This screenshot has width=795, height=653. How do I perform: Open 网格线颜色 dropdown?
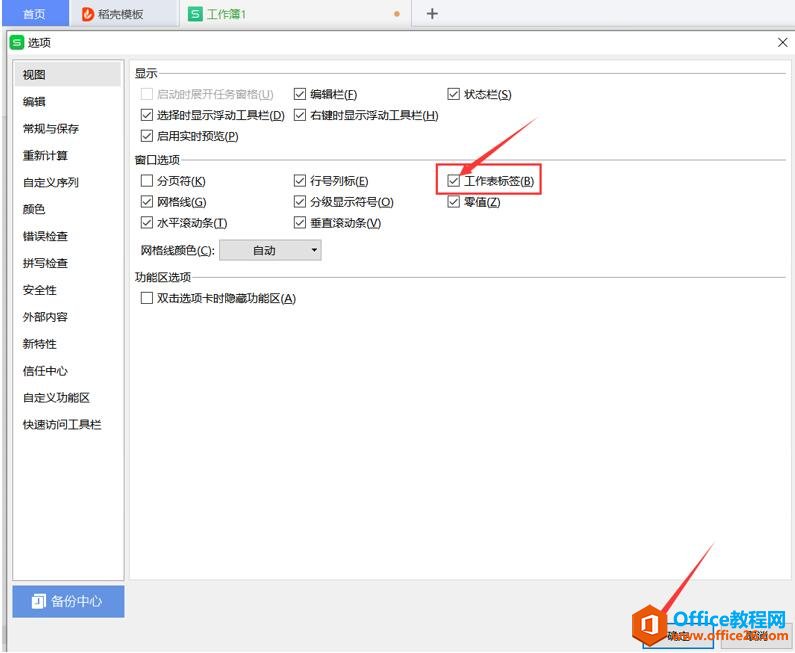click(270, 250)
